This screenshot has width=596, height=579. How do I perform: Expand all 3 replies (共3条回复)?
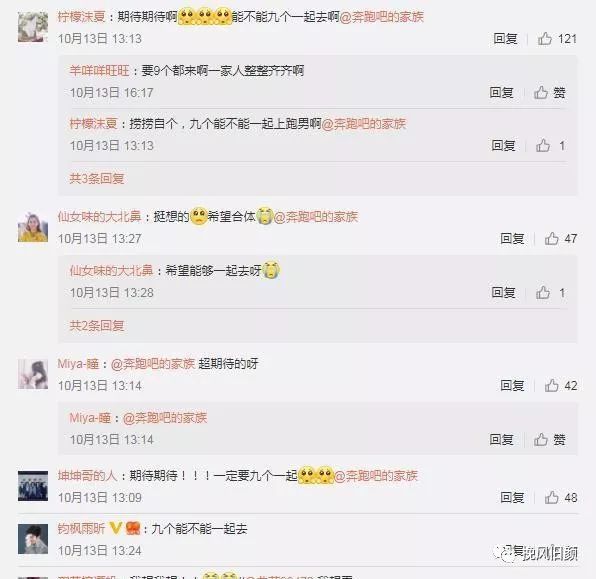(x=97, y=178)
